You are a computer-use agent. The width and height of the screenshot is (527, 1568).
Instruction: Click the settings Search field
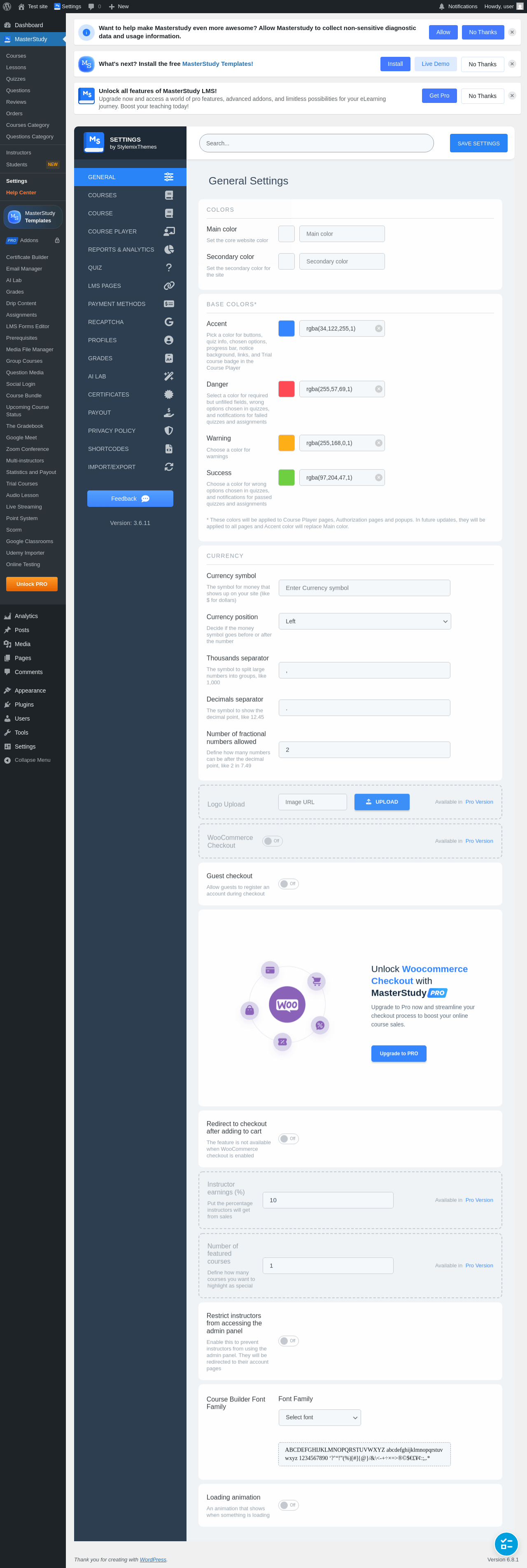(x=317, y=143)
